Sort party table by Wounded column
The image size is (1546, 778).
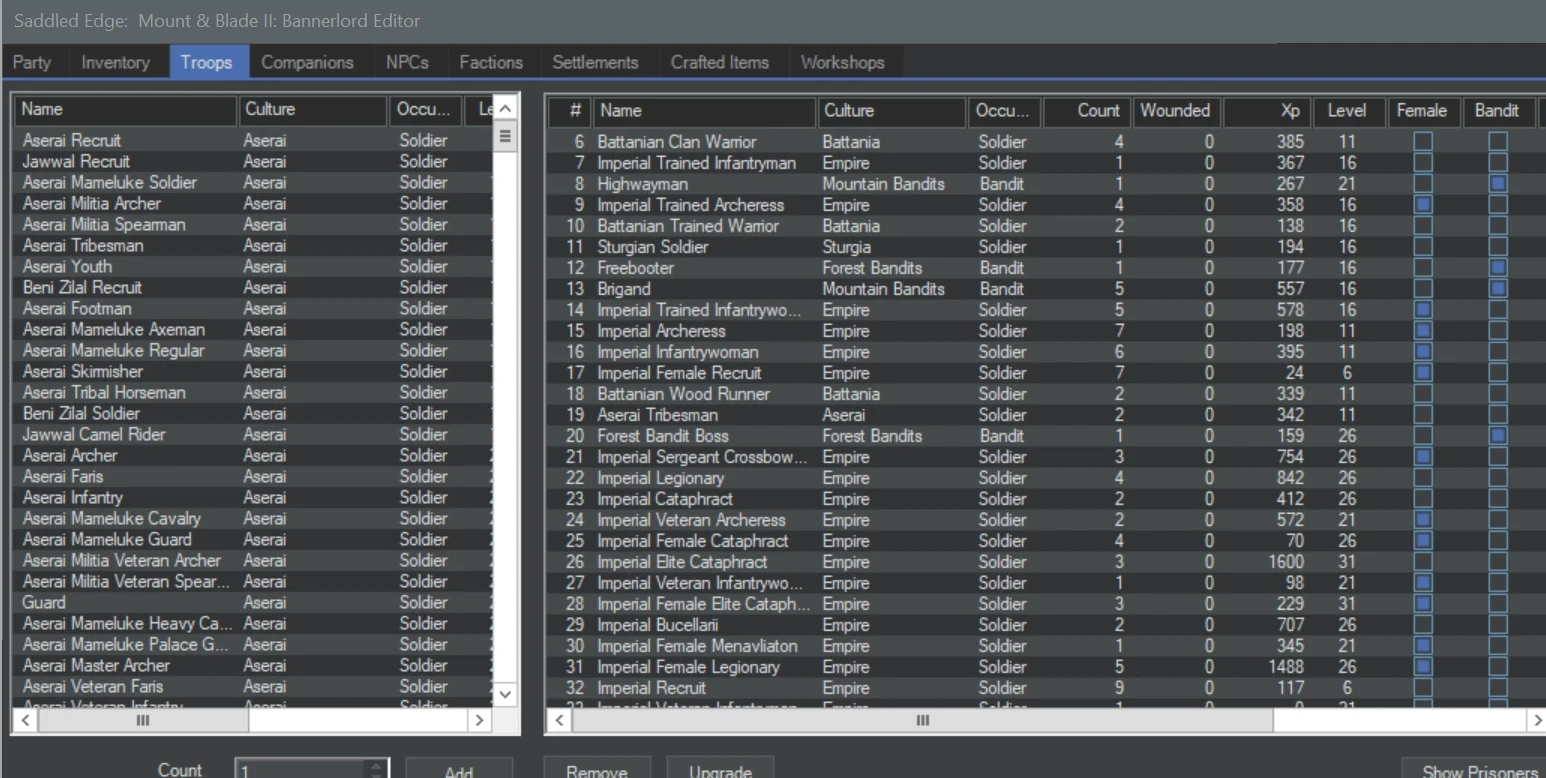click(1176, 111)
